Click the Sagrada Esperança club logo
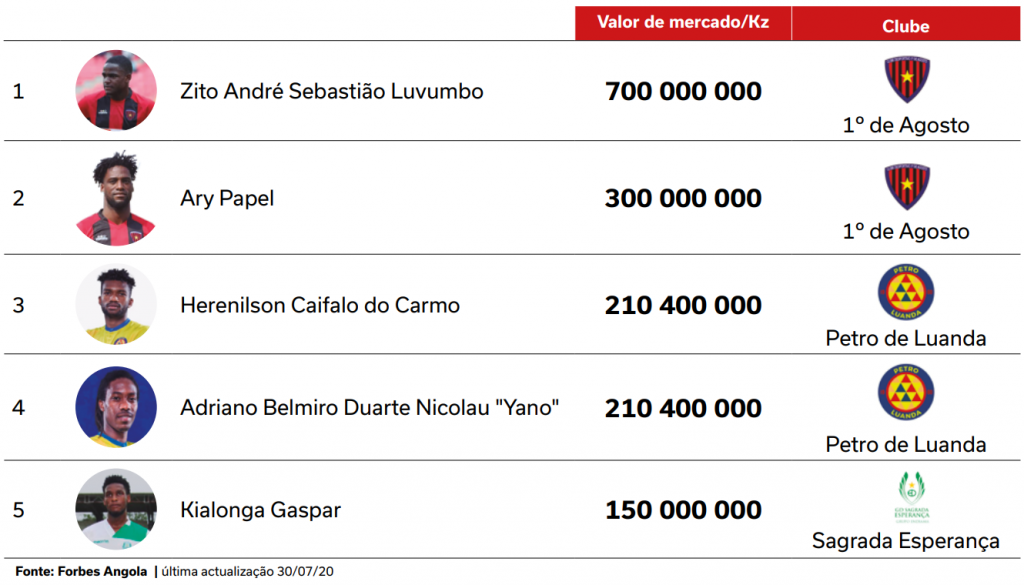This screenshot has height=585, width=1024. pos(906,497)
